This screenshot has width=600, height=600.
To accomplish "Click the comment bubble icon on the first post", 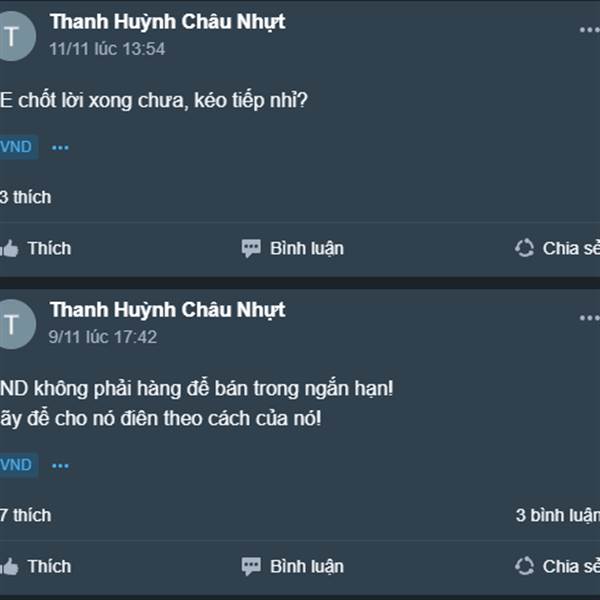I will tap(251, 248).
